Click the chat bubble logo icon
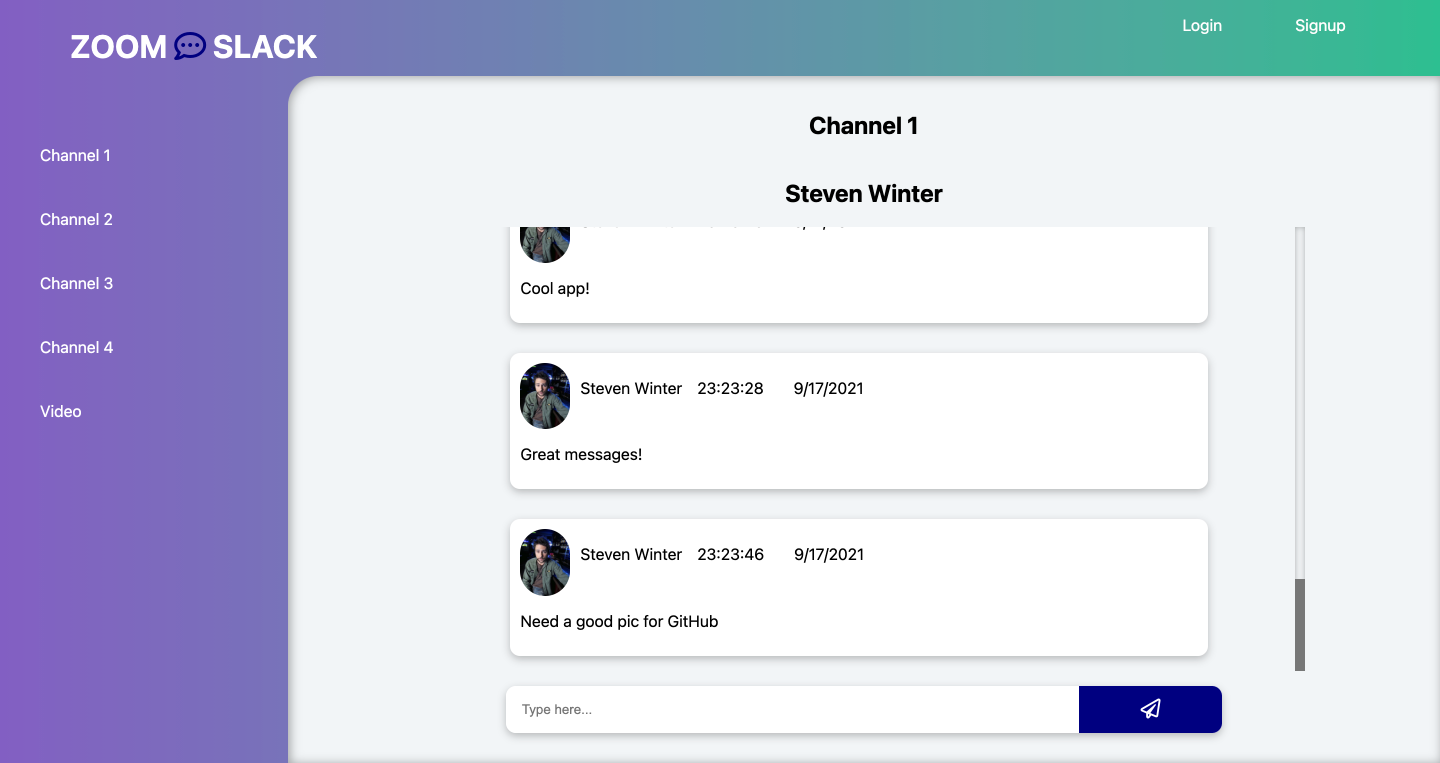1440x763 pixels. click(190, 46)
